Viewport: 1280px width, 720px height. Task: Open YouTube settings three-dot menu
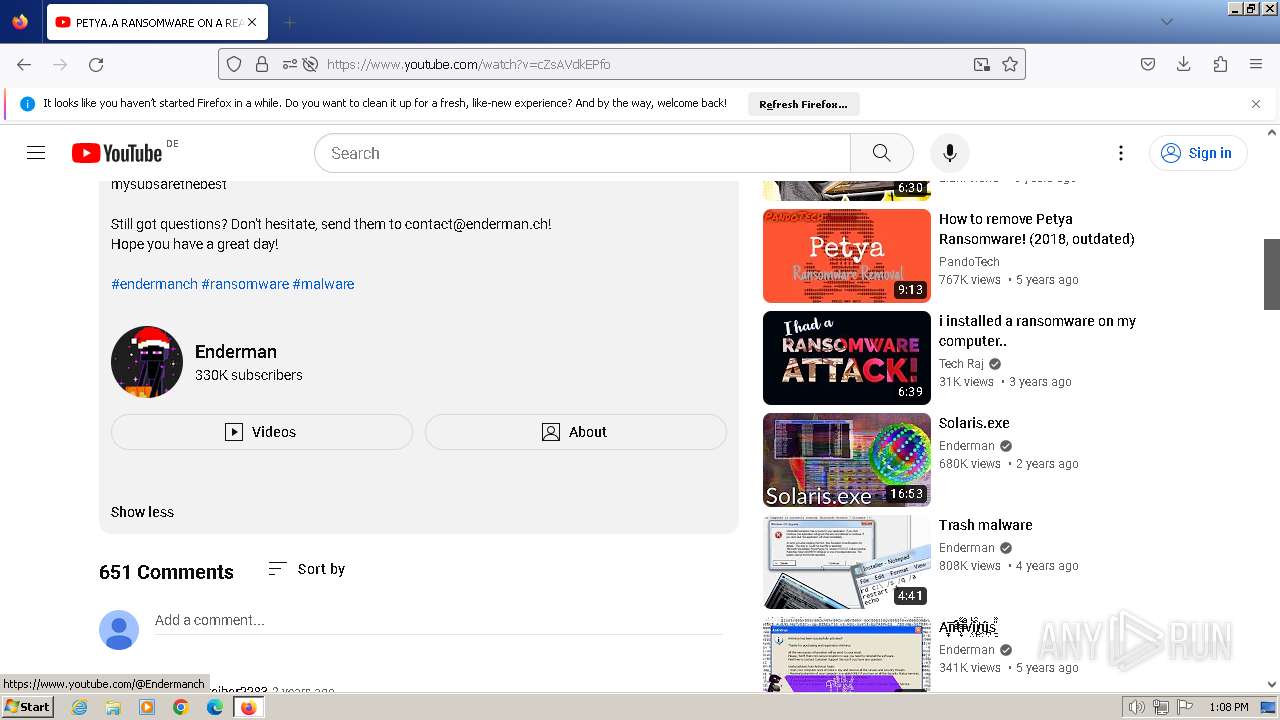1121,153
